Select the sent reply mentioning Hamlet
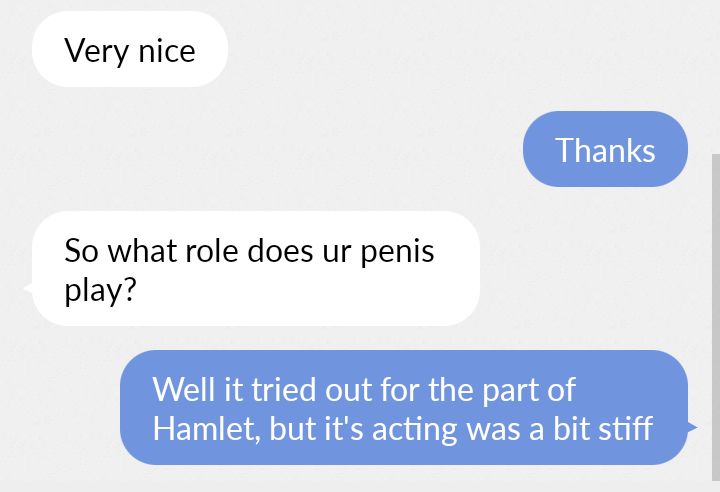720x492 pixels. [x=403, y=408]
